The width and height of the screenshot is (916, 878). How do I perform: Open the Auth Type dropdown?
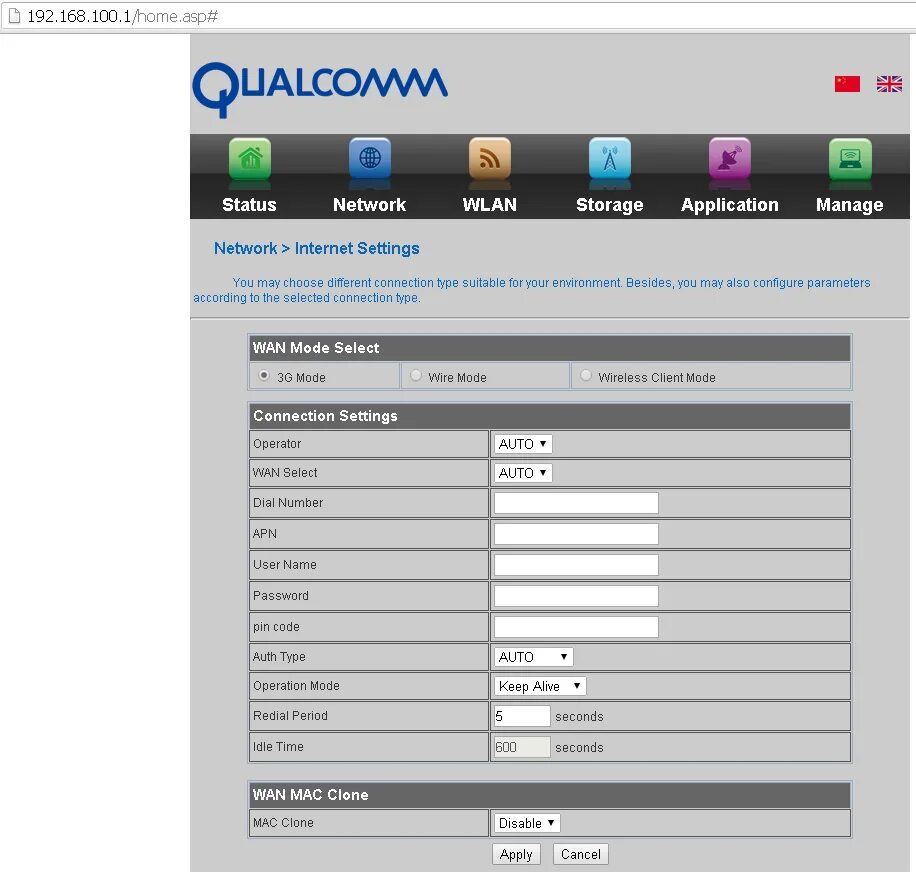(x=533, y=657)
